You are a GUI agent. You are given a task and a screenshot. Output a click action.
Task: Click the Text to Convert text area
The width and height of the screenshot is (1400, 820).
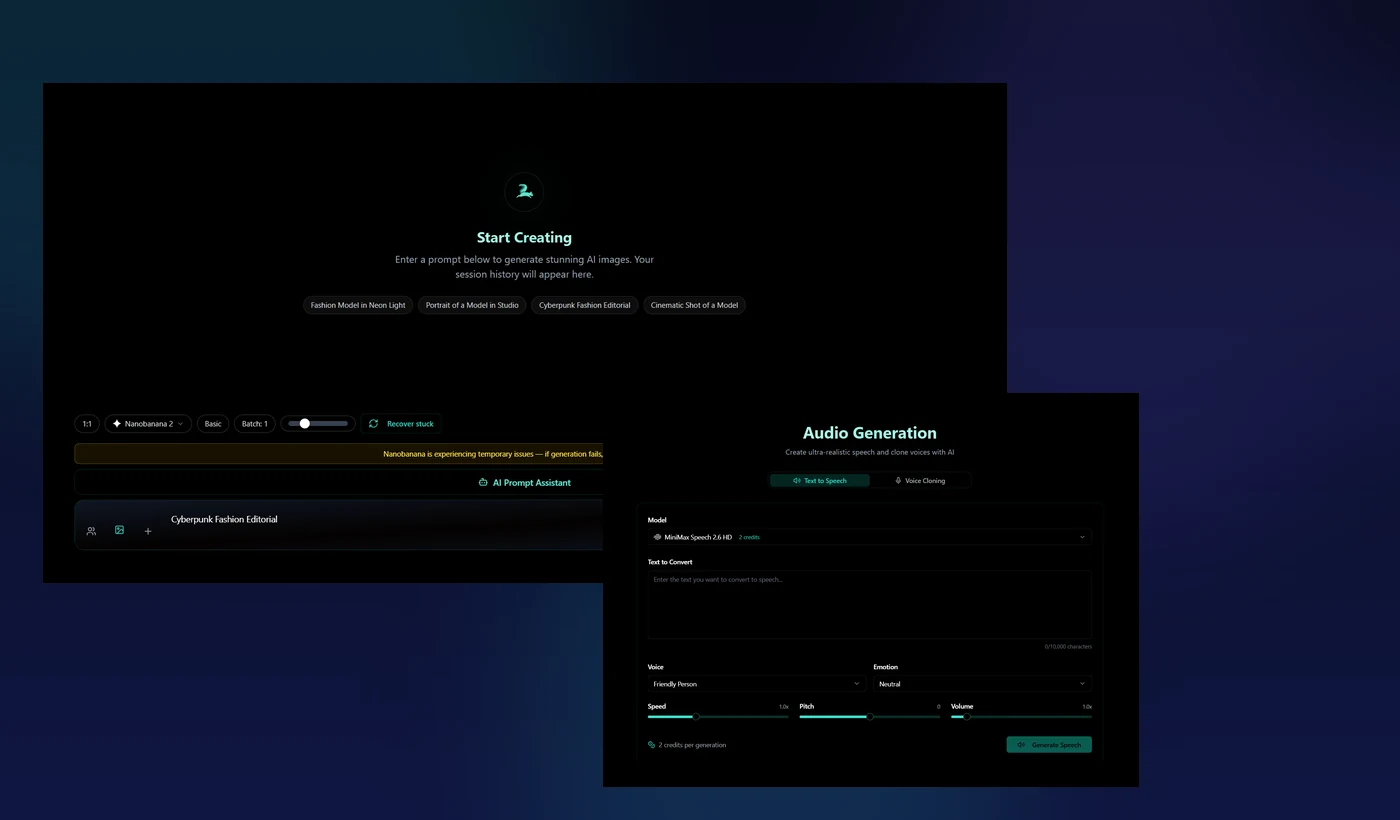869,605
